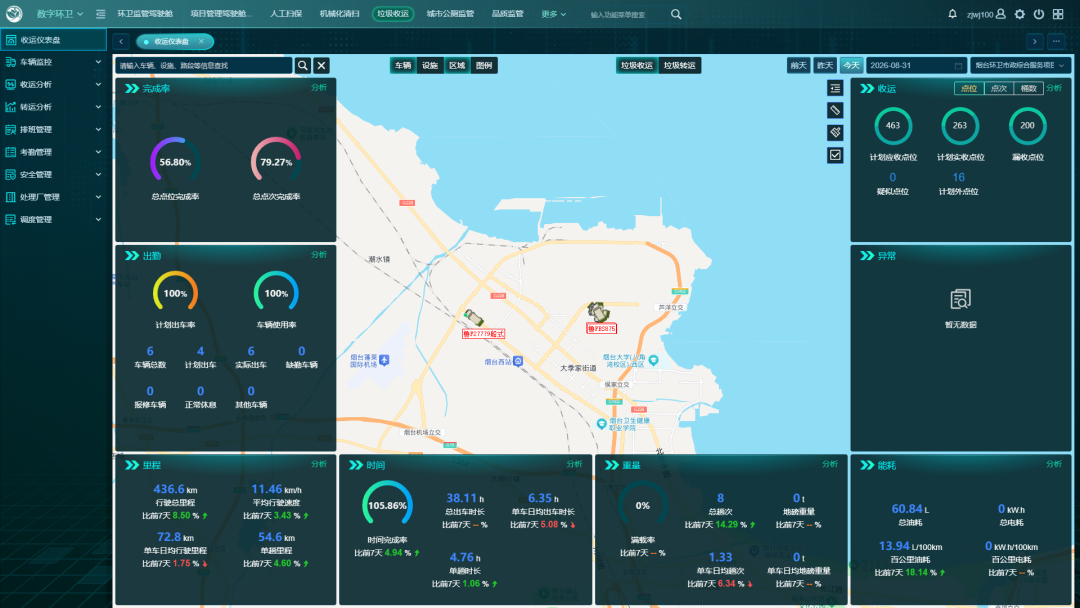The height and width of the screenshot is (608, 1080).
Task: Click the magnifier search button beside vehicle search
Action: coord(302,65)
